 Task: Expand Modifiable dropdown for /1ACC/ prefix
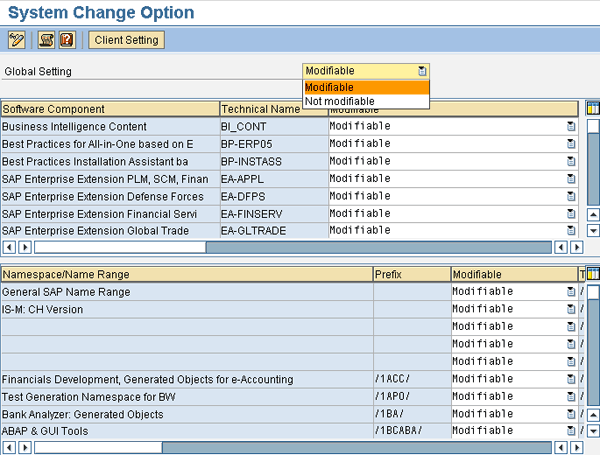pos(571,379)
